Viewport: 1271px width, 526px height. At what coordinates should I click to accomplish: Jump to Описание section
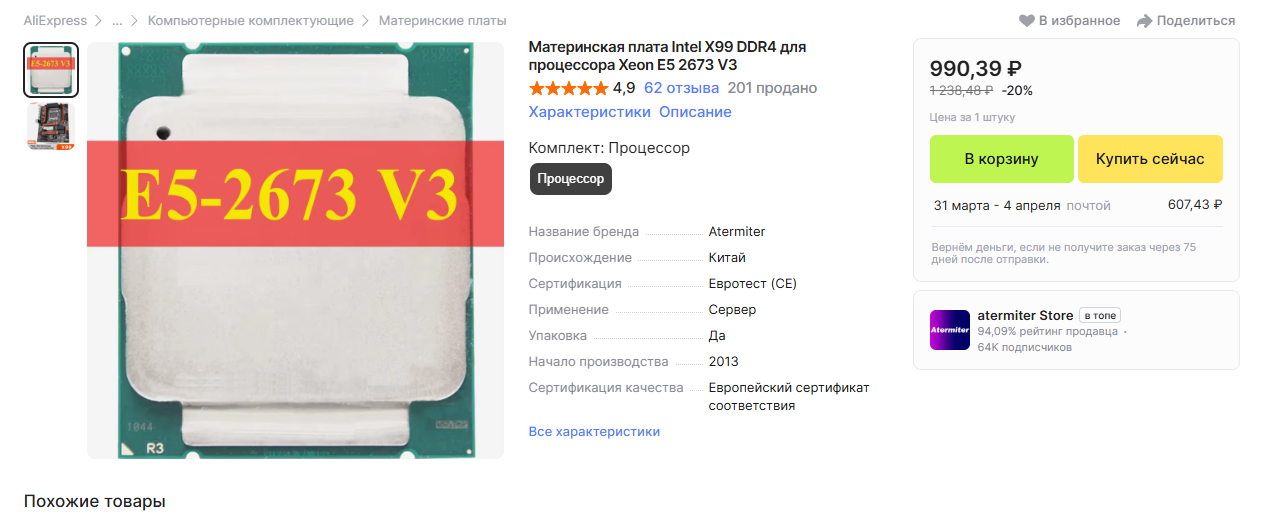tap(695, 112)
